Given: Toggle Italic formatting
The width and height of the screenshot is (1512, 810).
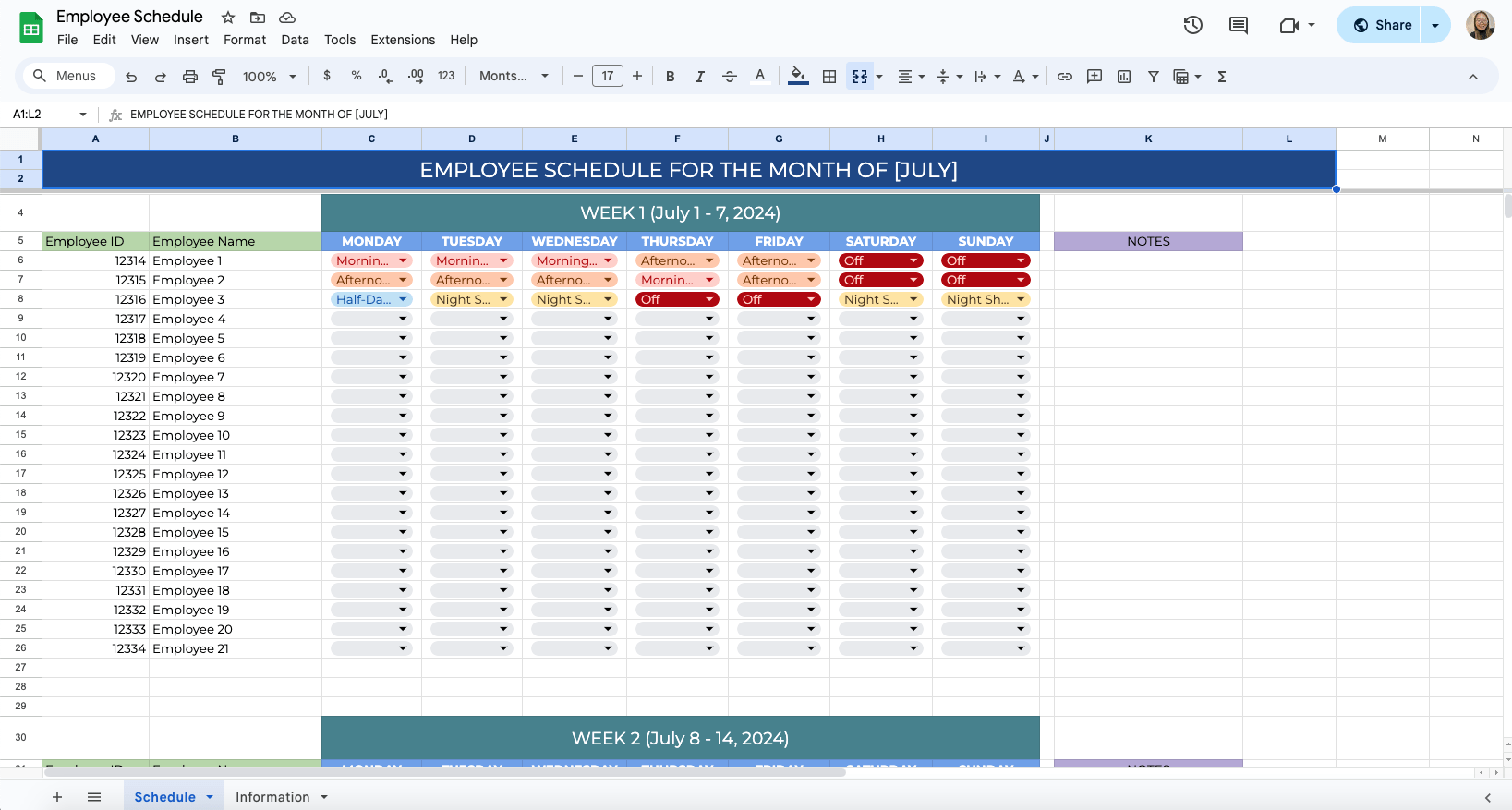Looking at the screenshot, I should 700,77.
